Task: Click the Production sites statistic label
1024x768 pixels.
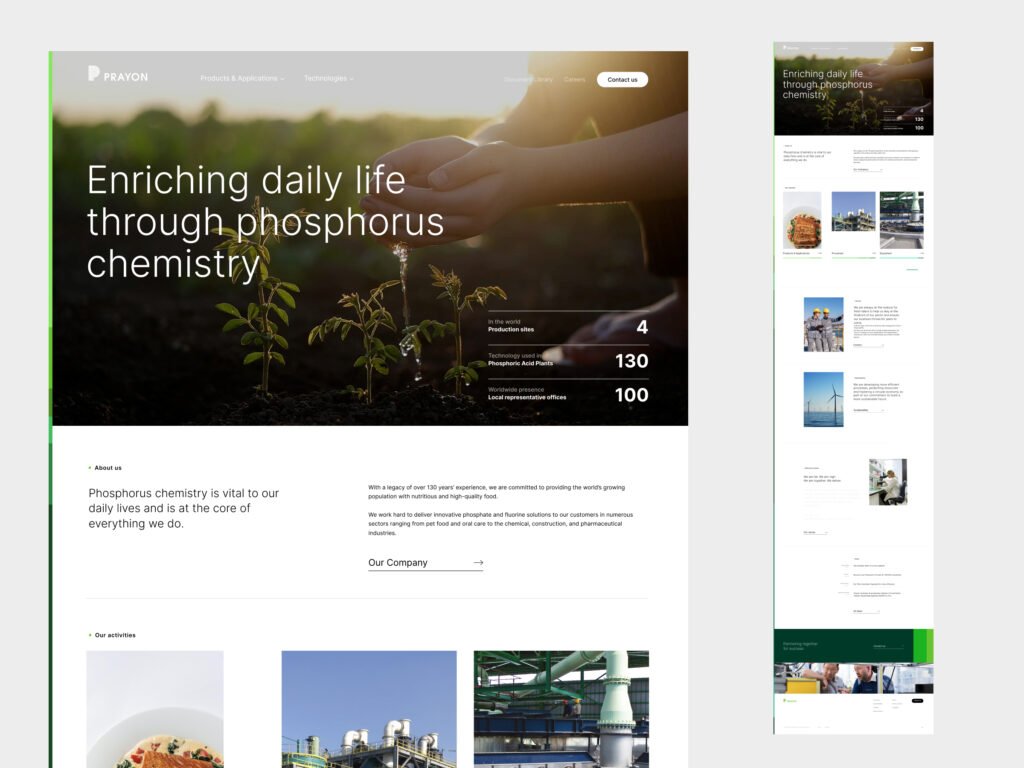Action: 511,330
